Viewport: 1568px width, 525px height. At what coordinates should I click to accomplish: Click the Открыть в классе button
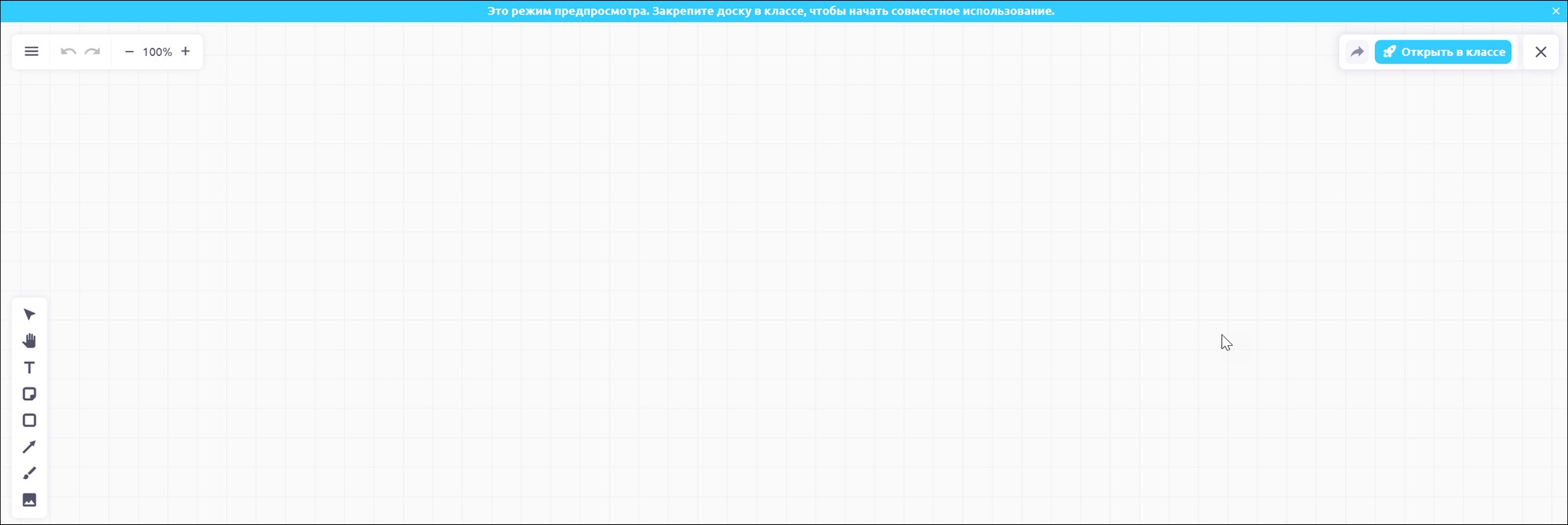coord(1443,52)
